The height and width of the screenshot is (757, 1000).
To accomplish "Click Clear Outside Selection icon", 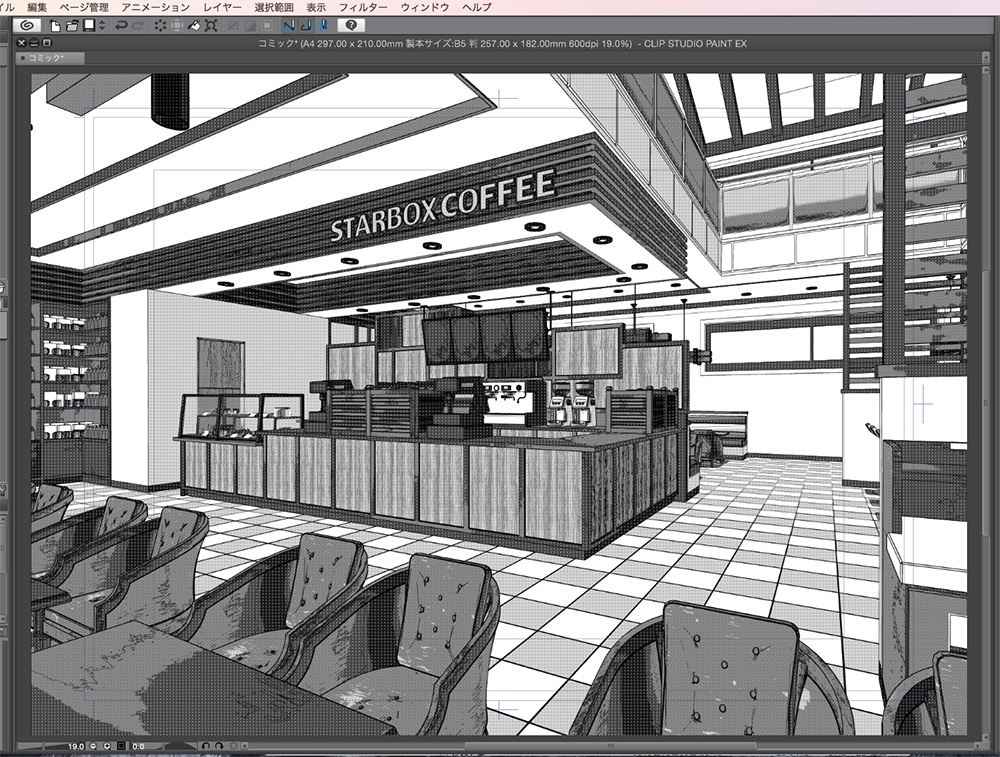I will pyautogui.click(x=177, y=26).
